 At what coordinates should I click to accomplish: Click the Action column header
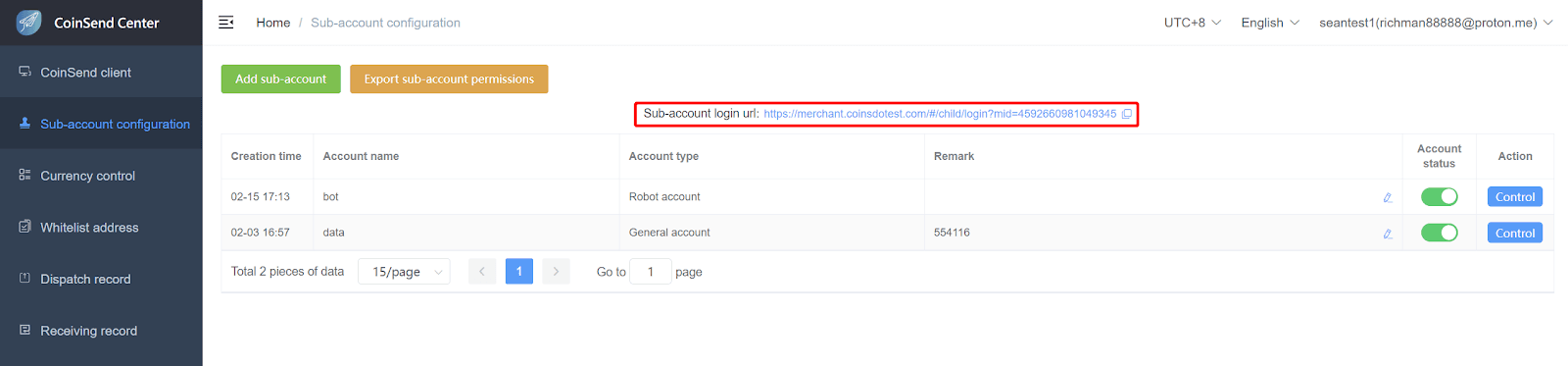[x=1515, y=156]
